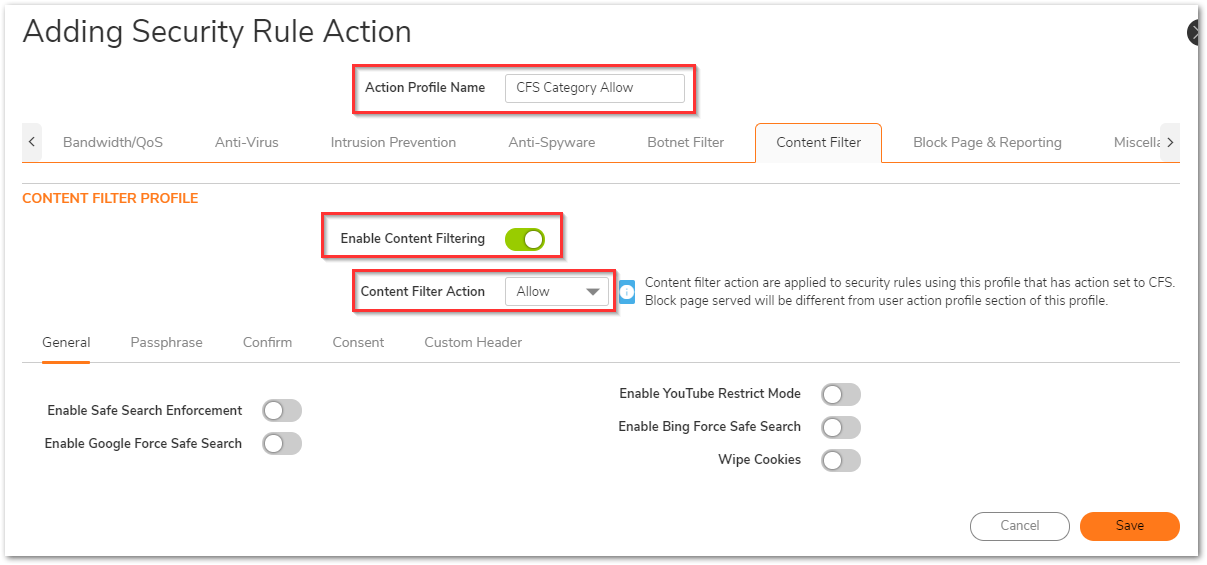1207x565 pixels.
Task: Close the Adding Security Rule Action dialog
Action: coord(1198,33)
